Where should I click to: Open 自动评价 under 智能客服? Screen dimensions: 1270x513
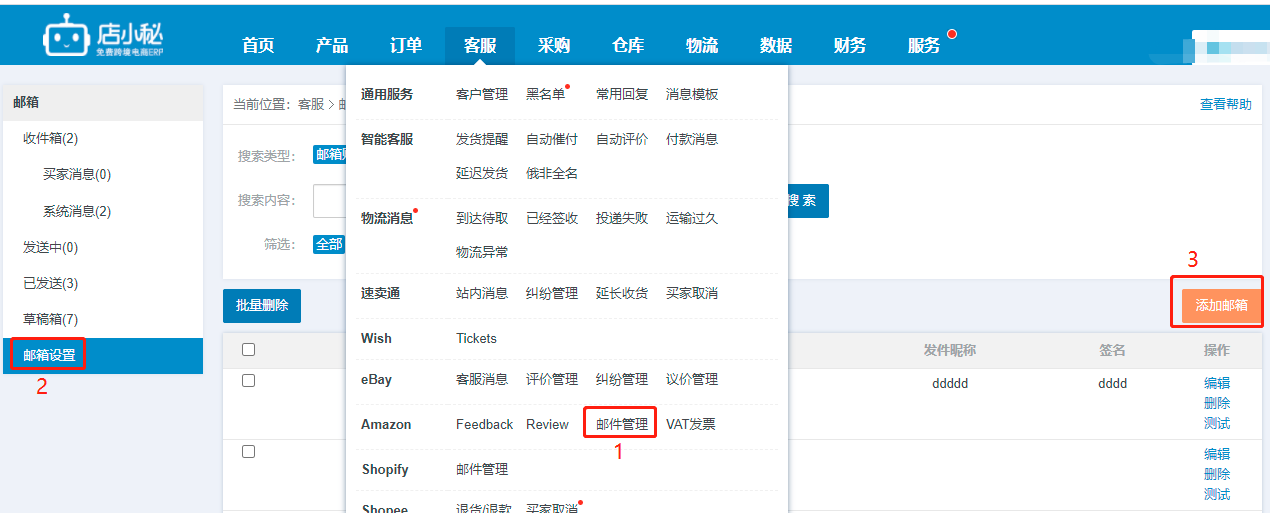pos(622,139)
